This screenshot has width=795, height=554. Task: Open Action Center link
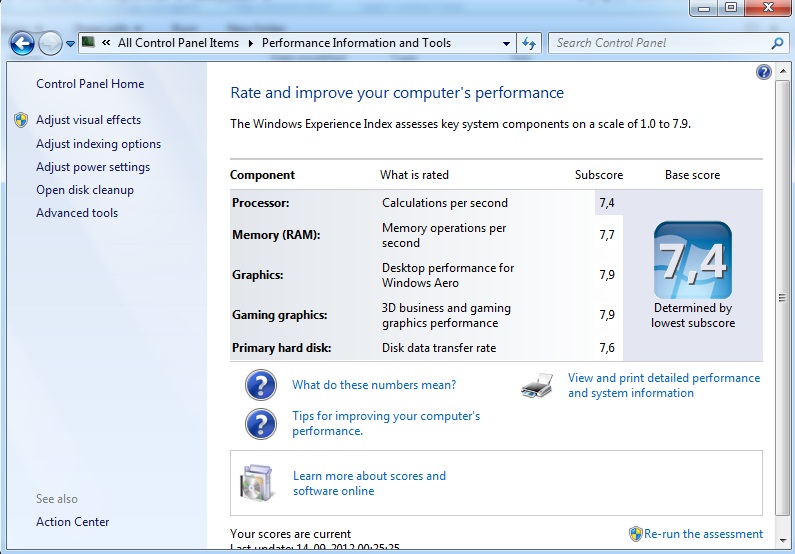pyautogui.click(x=73, y=522)
